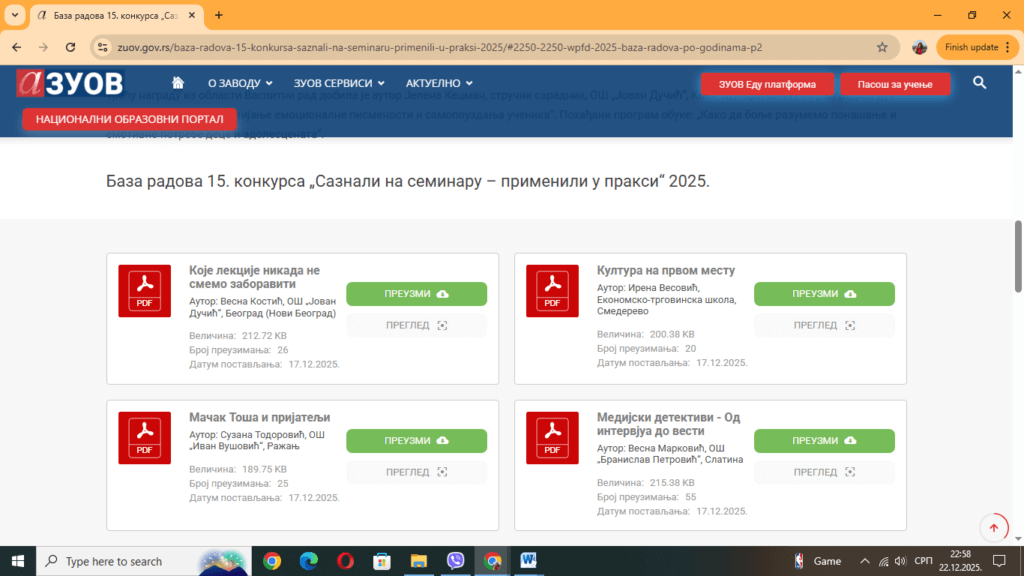
Task: Show hidden system tray icons chevron
Action: pos(866,561)
